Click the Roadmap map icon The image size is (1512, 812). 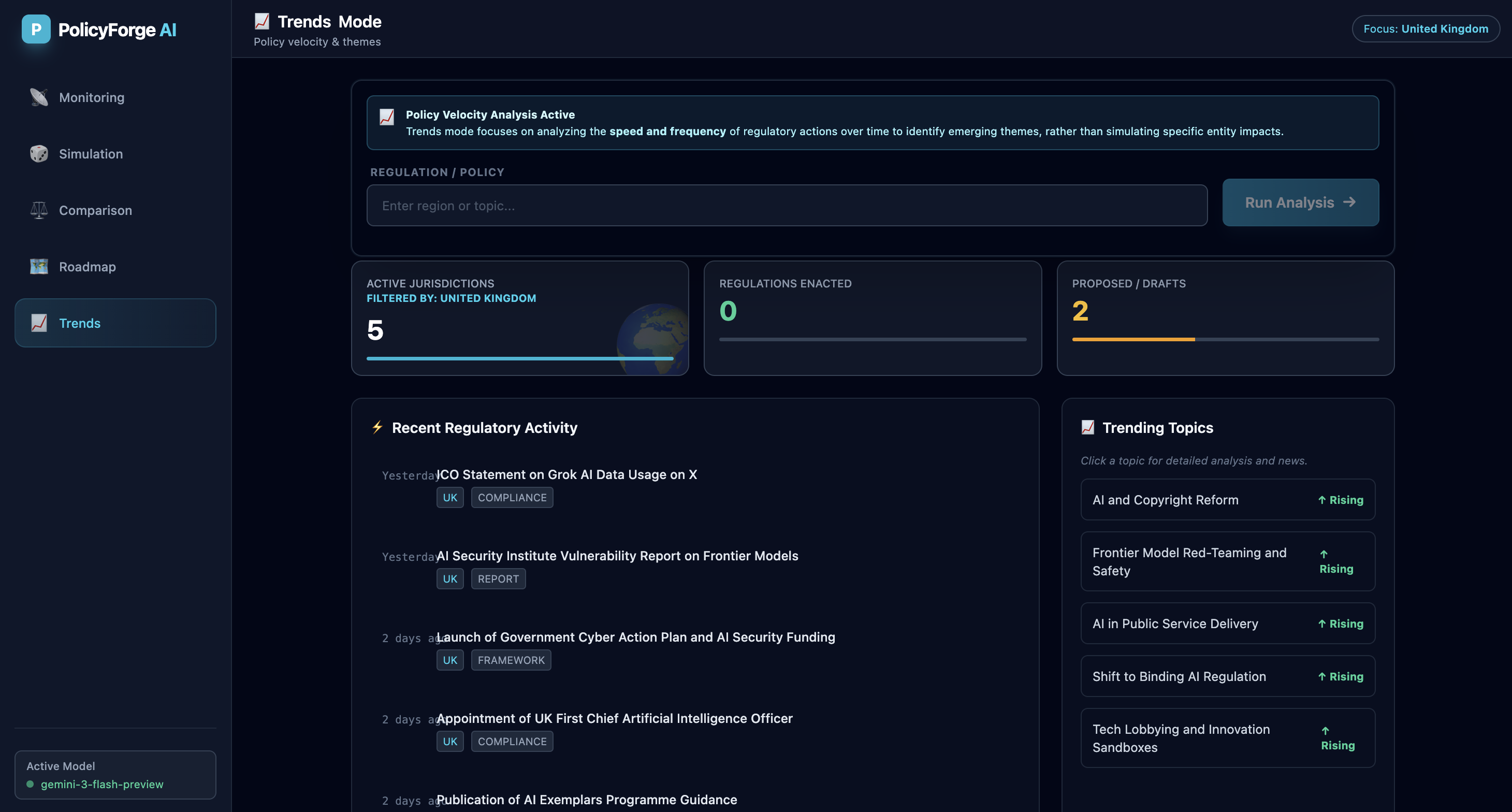pos(39,267)
